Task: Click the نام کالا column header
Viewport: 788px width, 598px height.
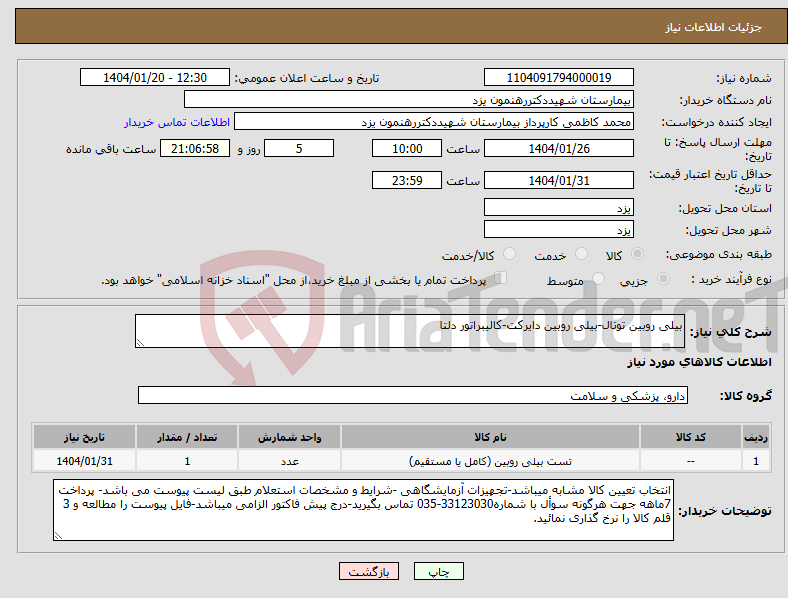Action: tap(490, 437)
